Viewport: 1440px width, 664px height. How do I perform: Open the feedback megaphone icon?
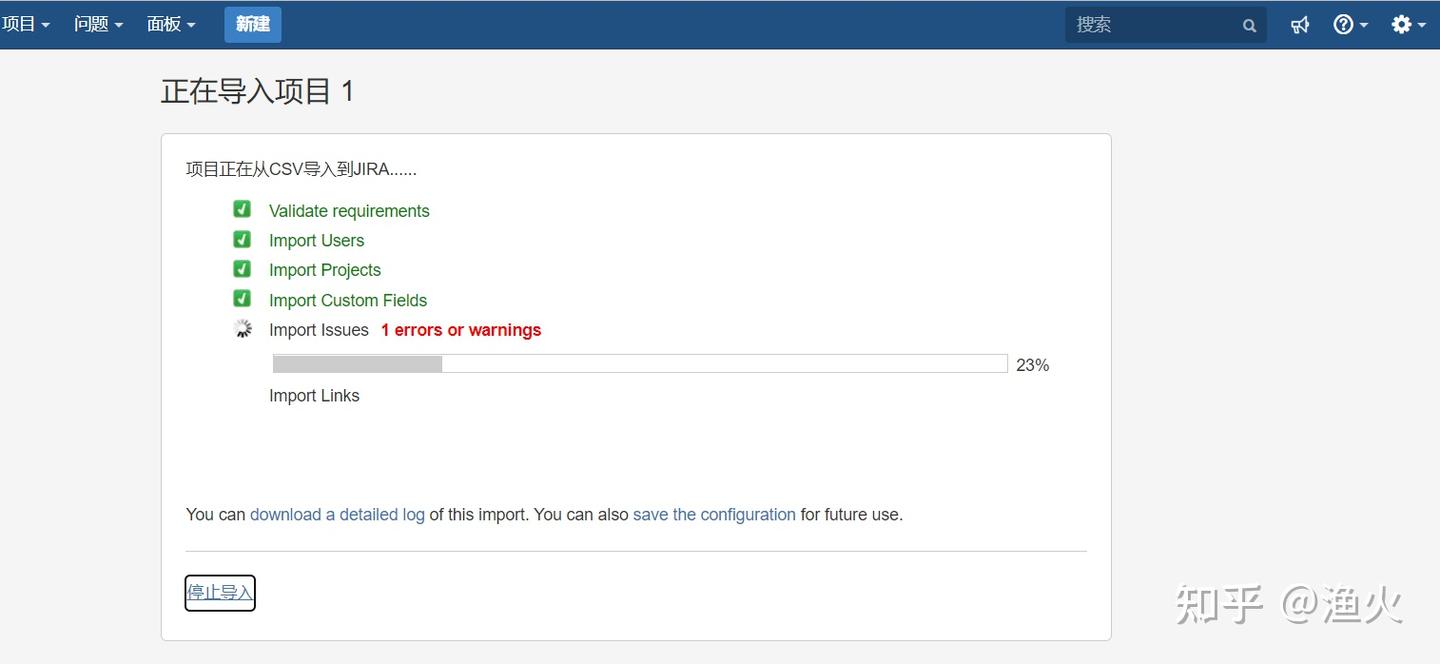coord(1300,25)
